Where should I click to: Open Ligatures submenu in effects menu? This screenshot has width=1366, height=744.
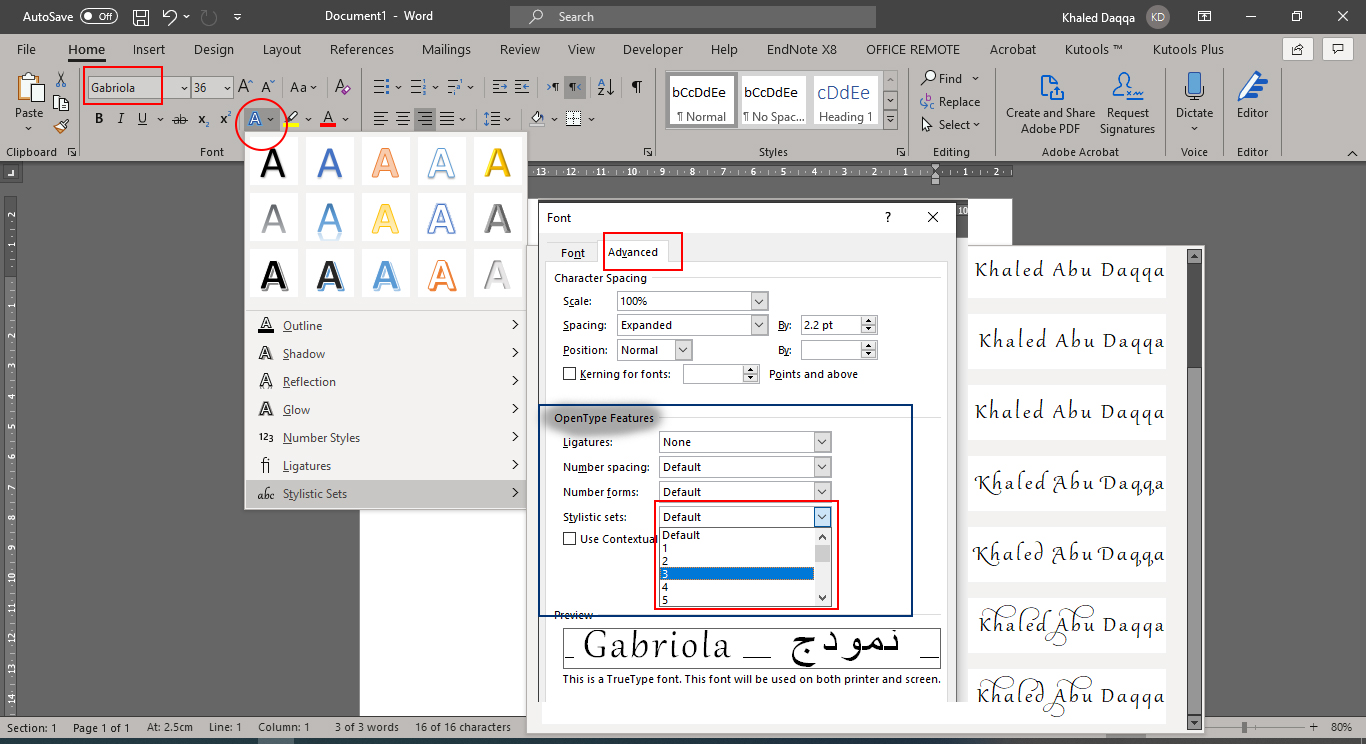385,466
